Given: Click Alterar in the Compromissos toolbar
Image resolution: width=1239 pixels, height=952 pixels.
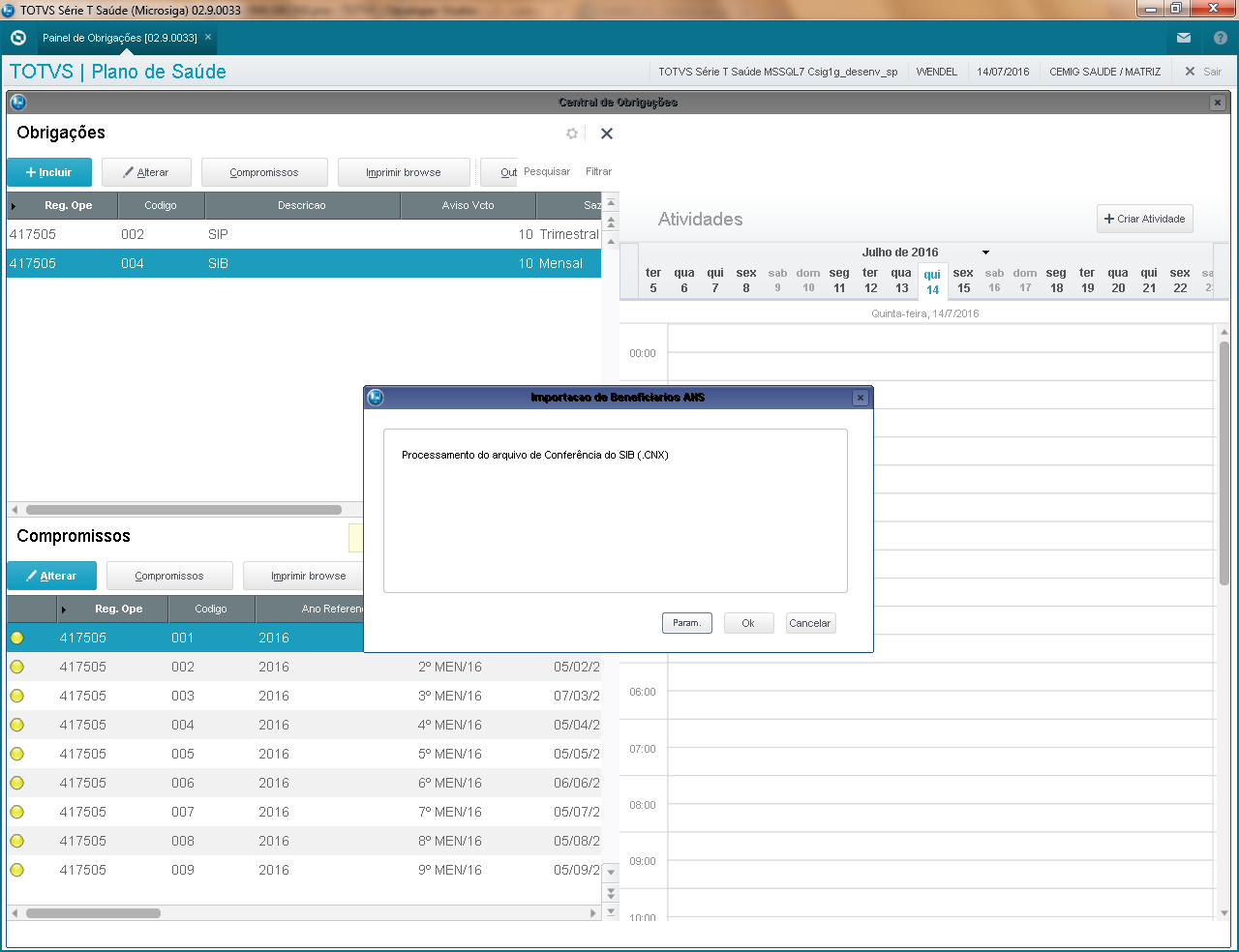Looking at the screenshot, I should 51,576.
